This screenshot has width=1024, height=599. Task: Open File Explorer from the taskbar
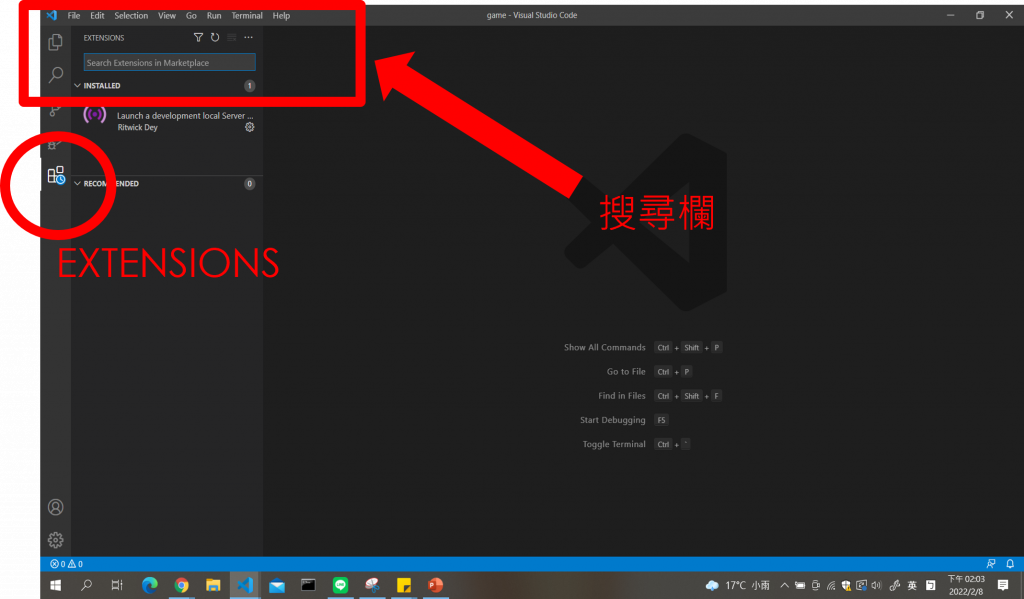pyautogui.click(x=213, y=585)
